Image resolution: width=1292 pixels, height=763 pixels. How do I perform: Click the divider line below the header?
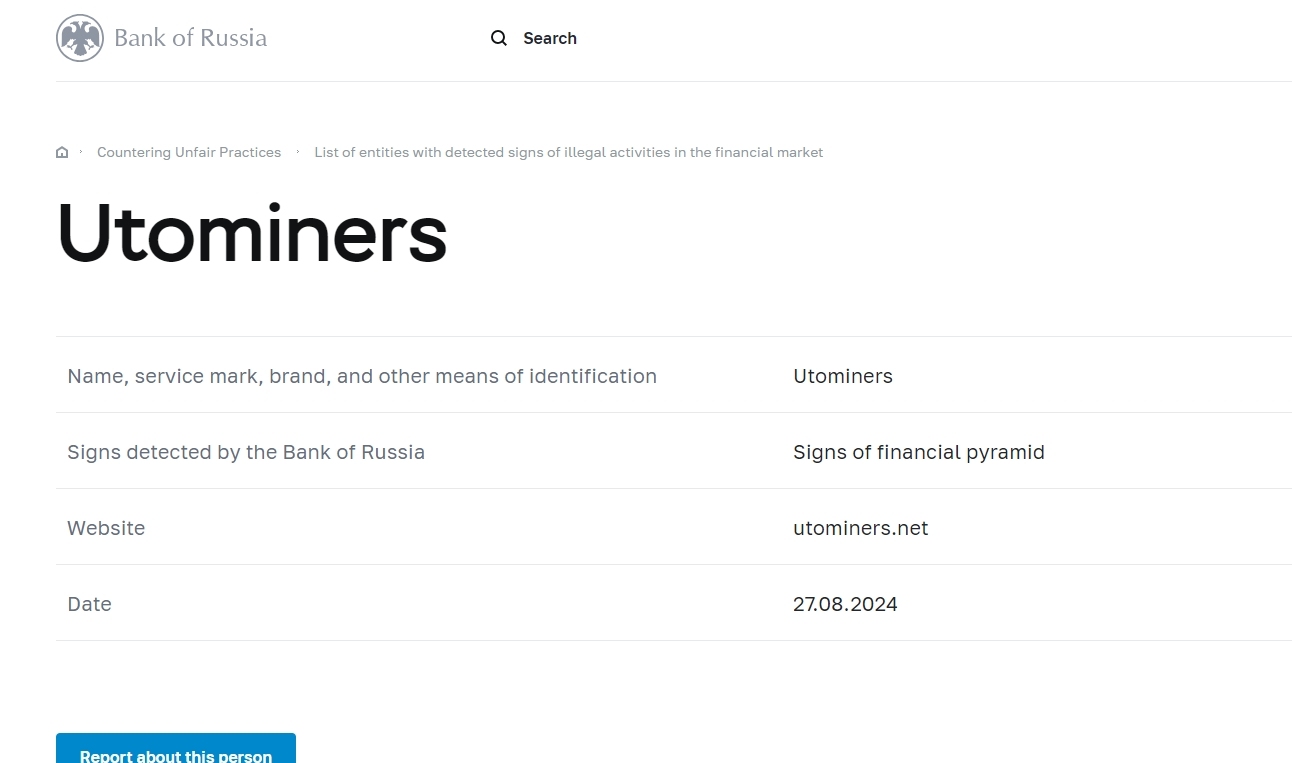tap(673, 81)
